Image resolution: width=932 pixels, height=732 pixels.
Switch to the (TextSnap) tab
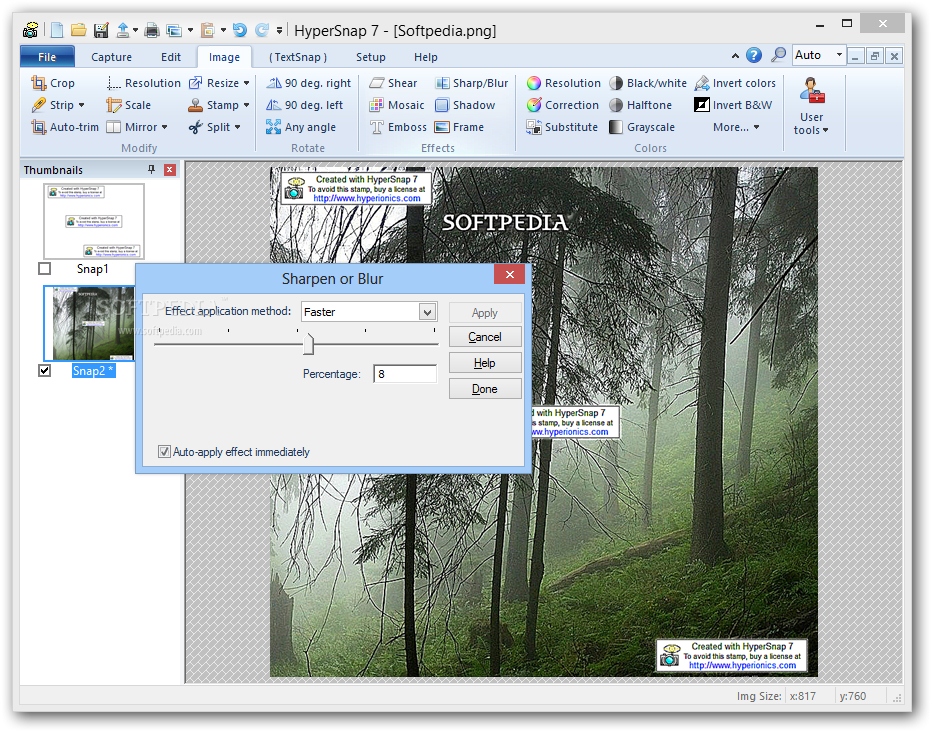(x=298, y=57)
